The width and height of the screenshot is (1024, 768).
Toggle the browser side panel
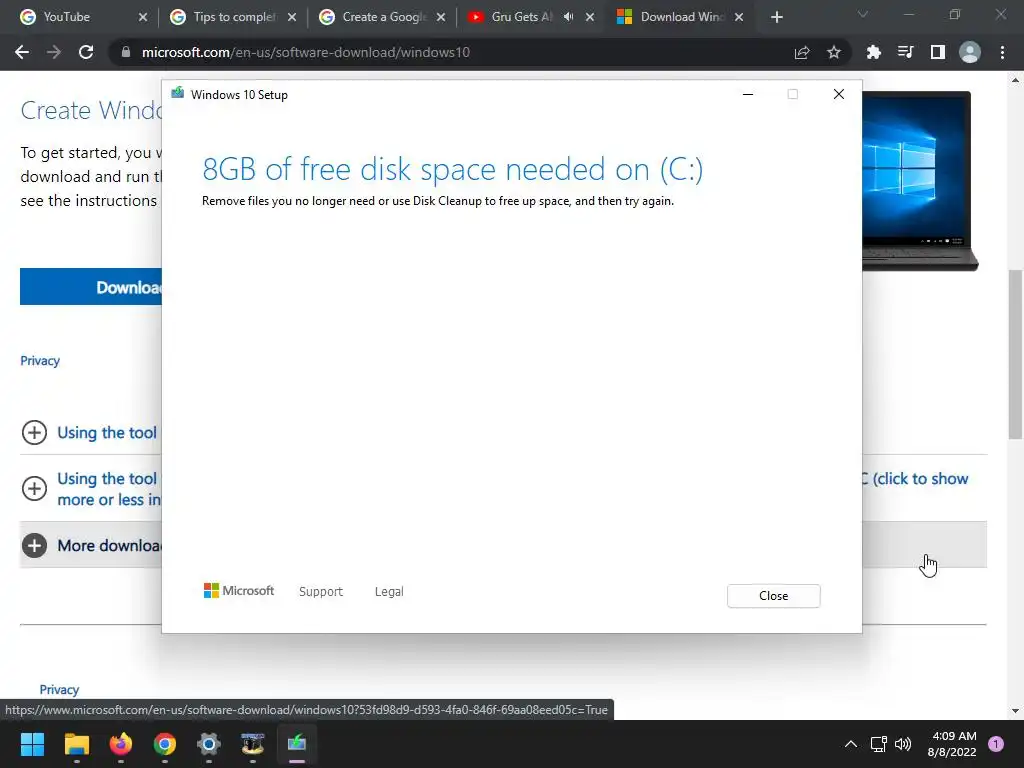938,52
